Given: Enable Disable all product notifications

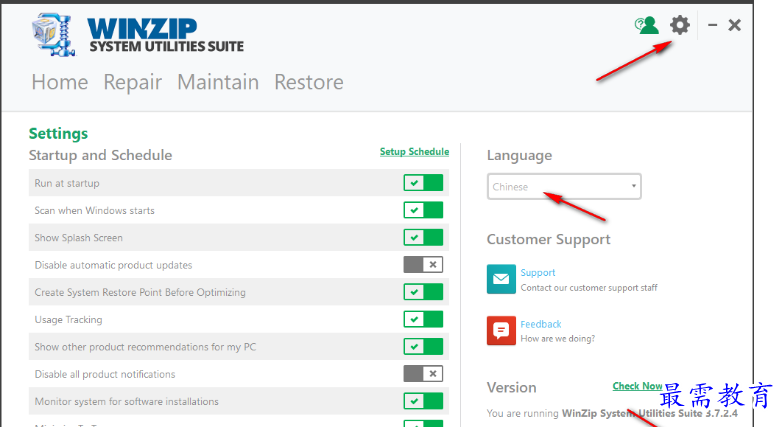Looking at the screenshot, I should [423, 374].
